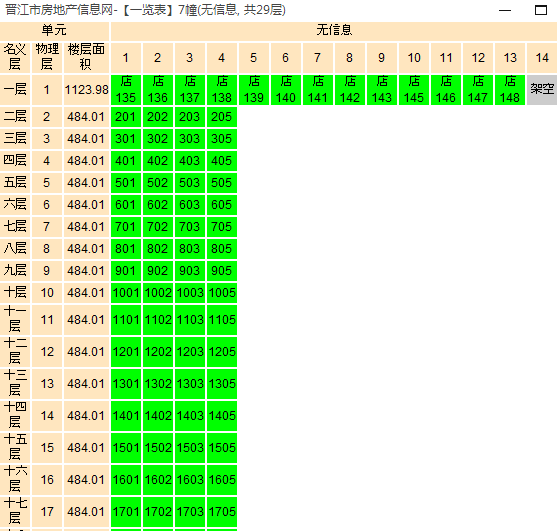The width and height of the screenshot is (558, 531).
Task: Select shop unit 店135 on first floor
Action: (126, 90)
